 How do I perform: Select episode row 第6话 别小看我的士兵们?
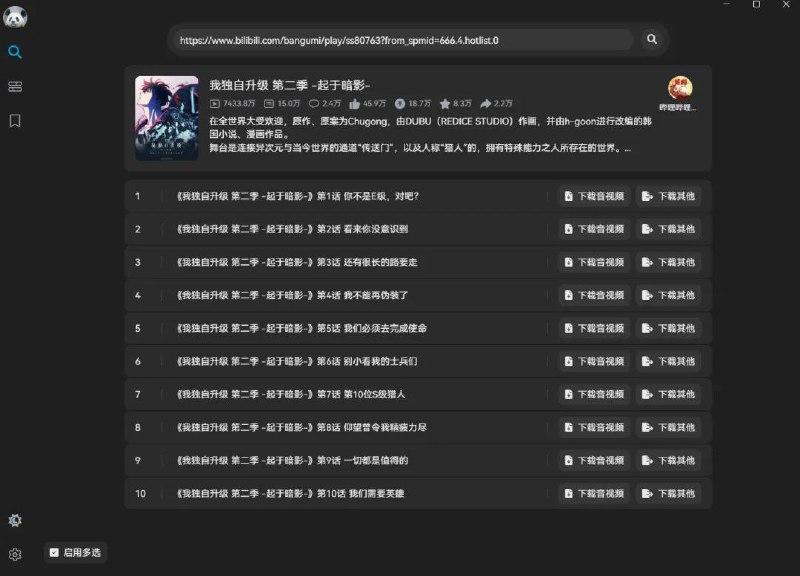pos(418,361)
